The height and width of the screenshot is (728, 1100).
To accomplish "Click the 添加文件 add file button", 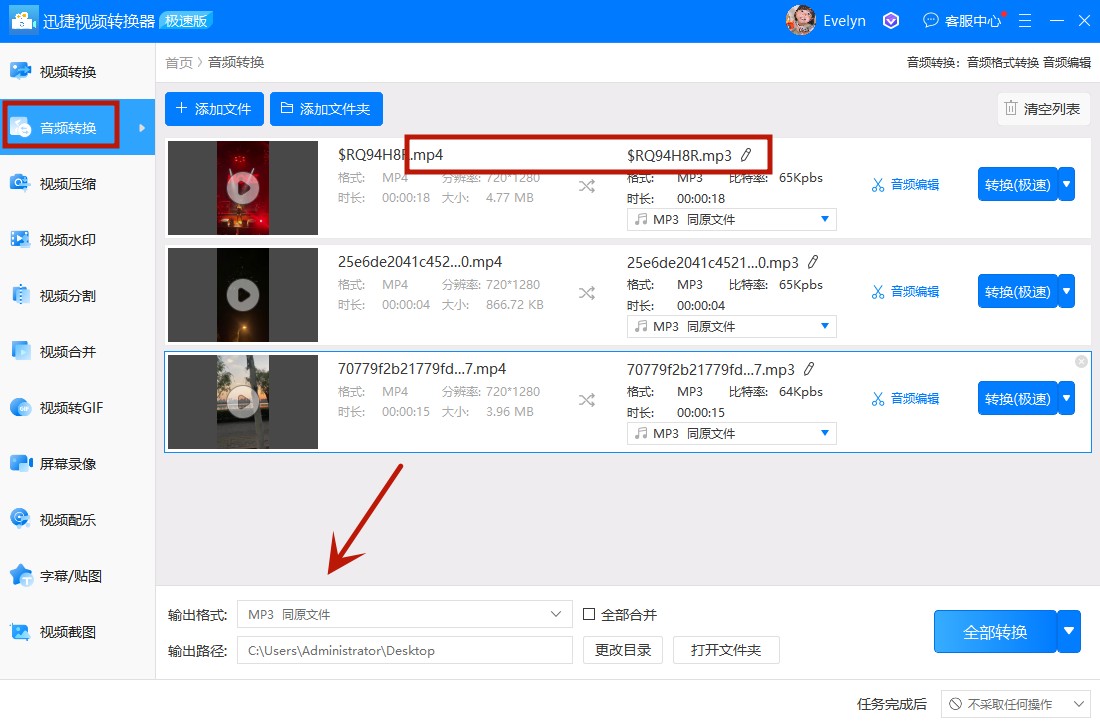I will point(214,110).
